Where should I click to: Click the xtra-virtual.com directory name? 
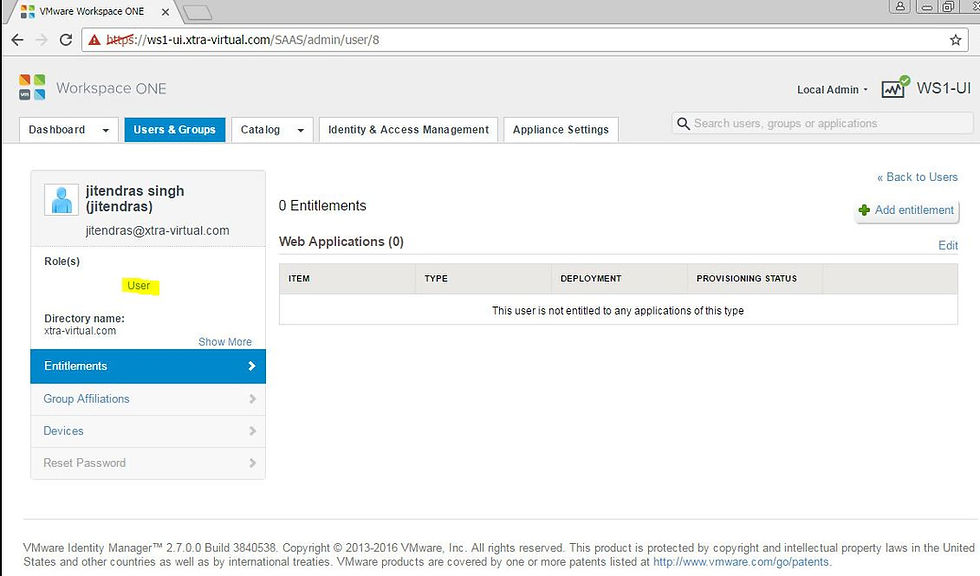(80, 331)
